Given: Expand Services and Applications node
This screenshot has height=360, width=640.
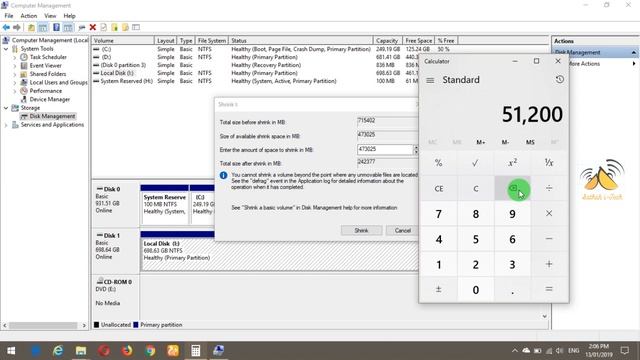Looking at the screenshot, I should [6, 125].
